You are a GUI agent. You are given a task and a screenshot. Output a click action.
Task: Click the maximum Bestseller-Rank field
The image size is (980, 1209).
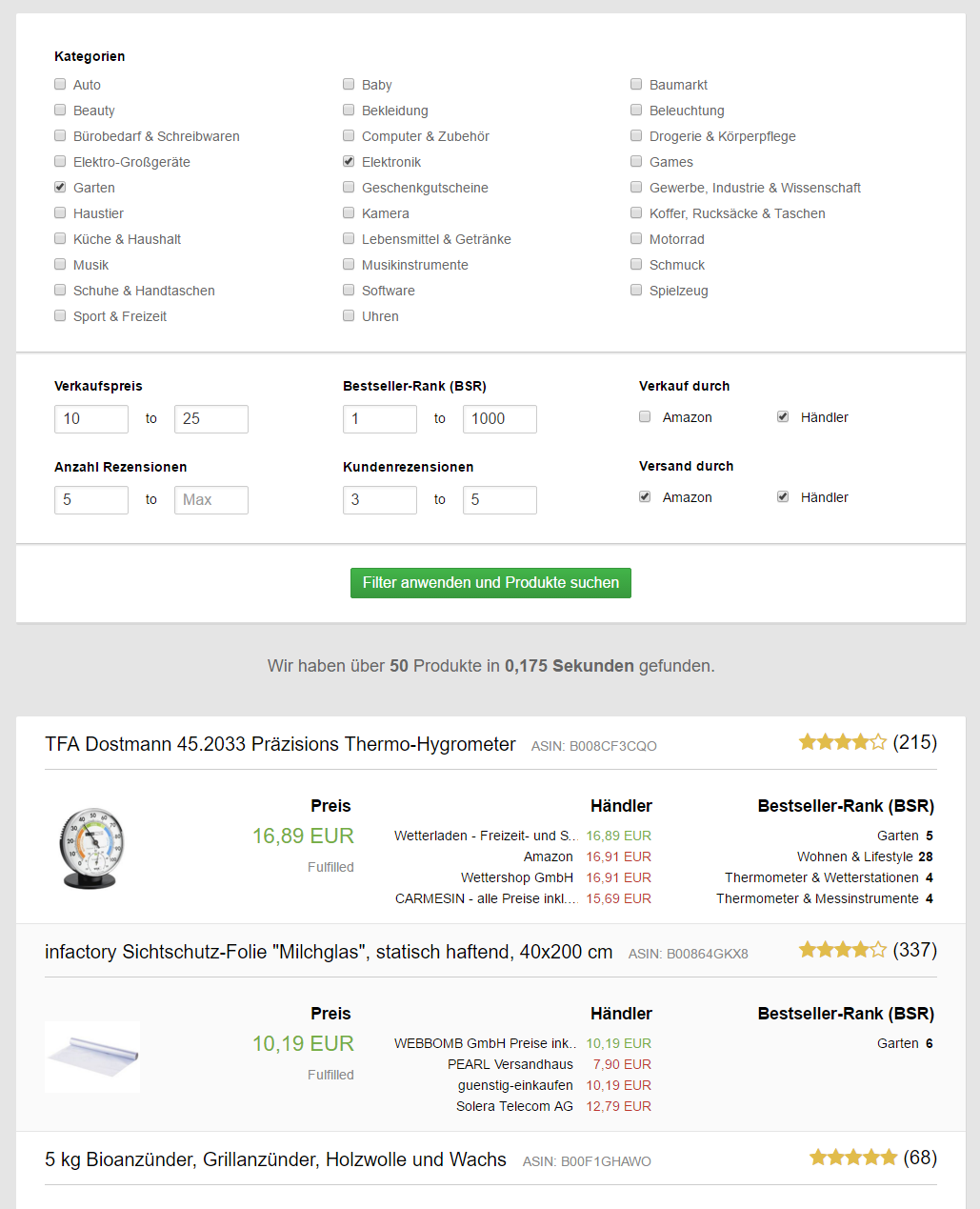(500, 419)
